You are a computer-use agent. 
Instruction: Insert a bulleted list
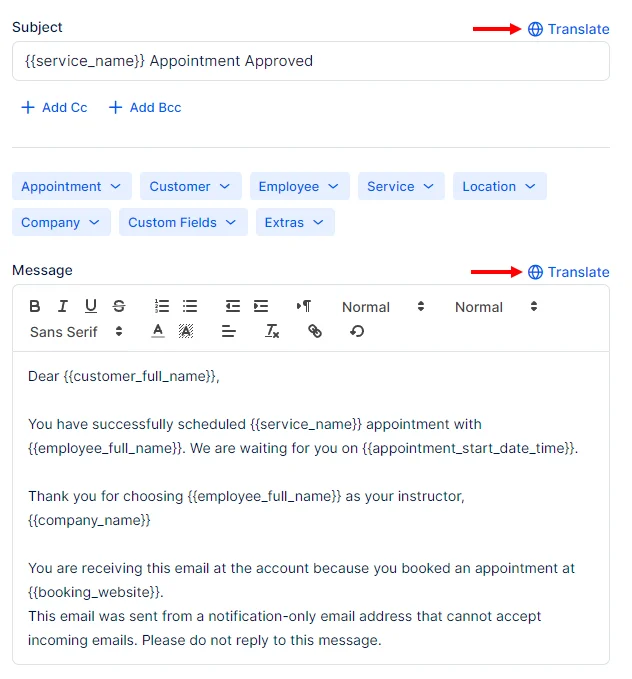point(190,307)
